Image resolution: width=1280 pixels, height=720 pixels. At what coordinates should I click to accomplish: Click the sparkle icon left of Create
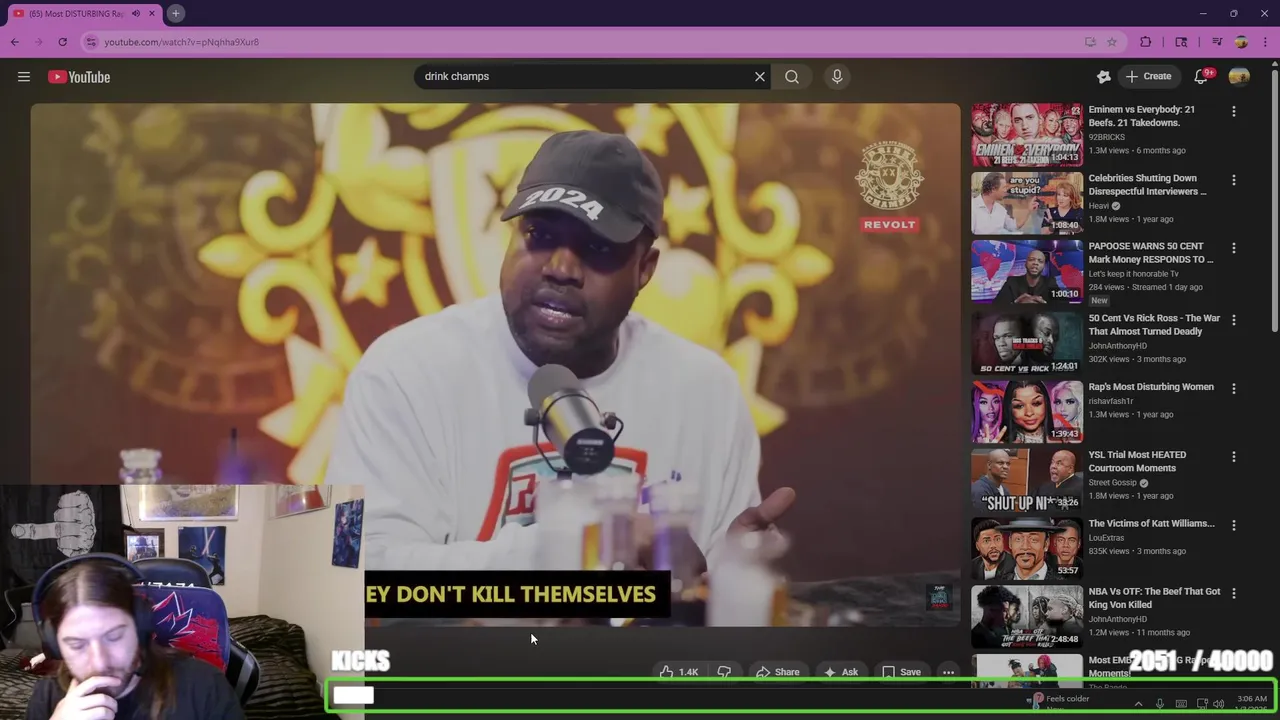(x=1104, y=77)
